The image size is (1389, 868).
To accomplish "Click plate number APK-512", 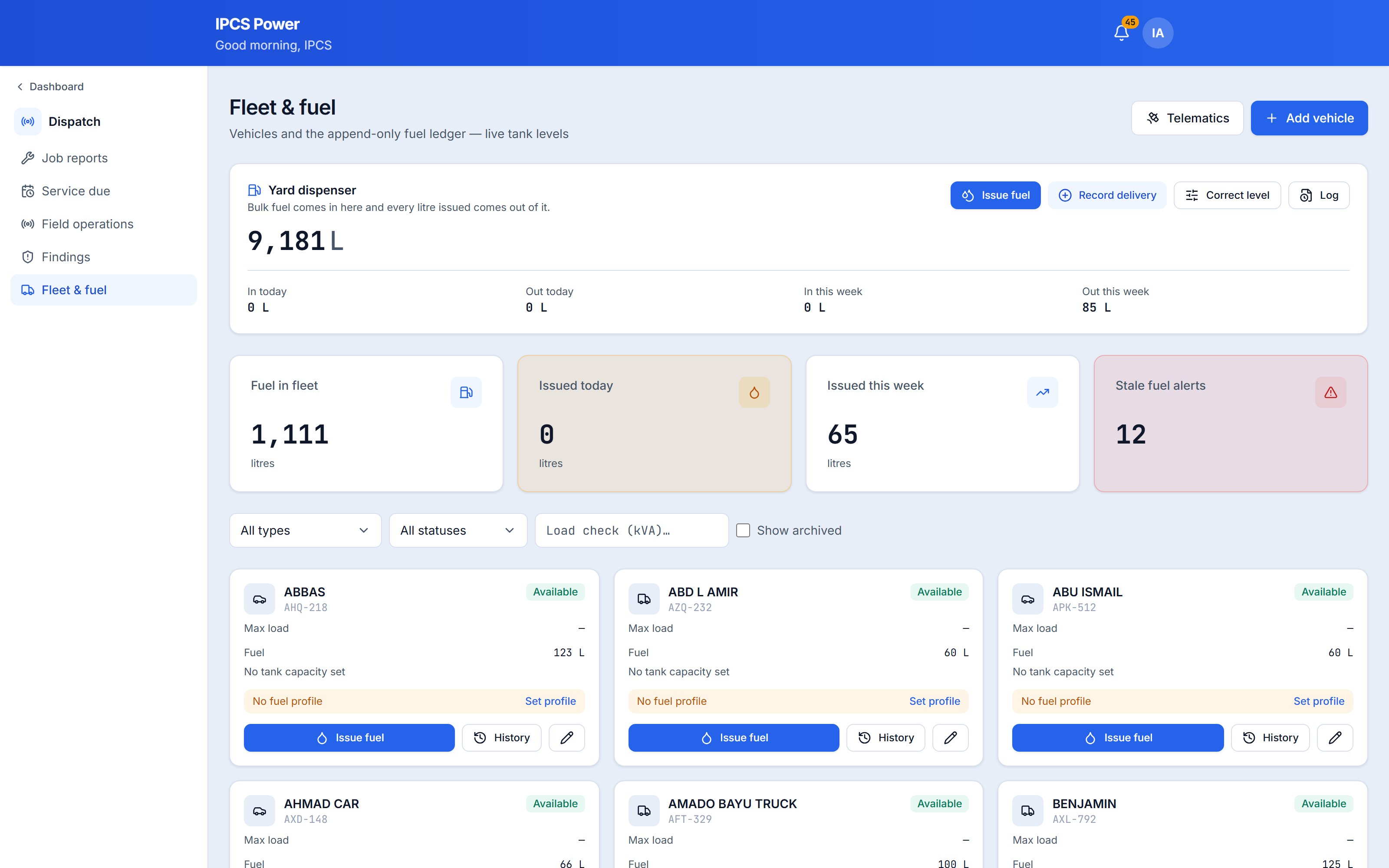I will click(x=1073, y=607).
